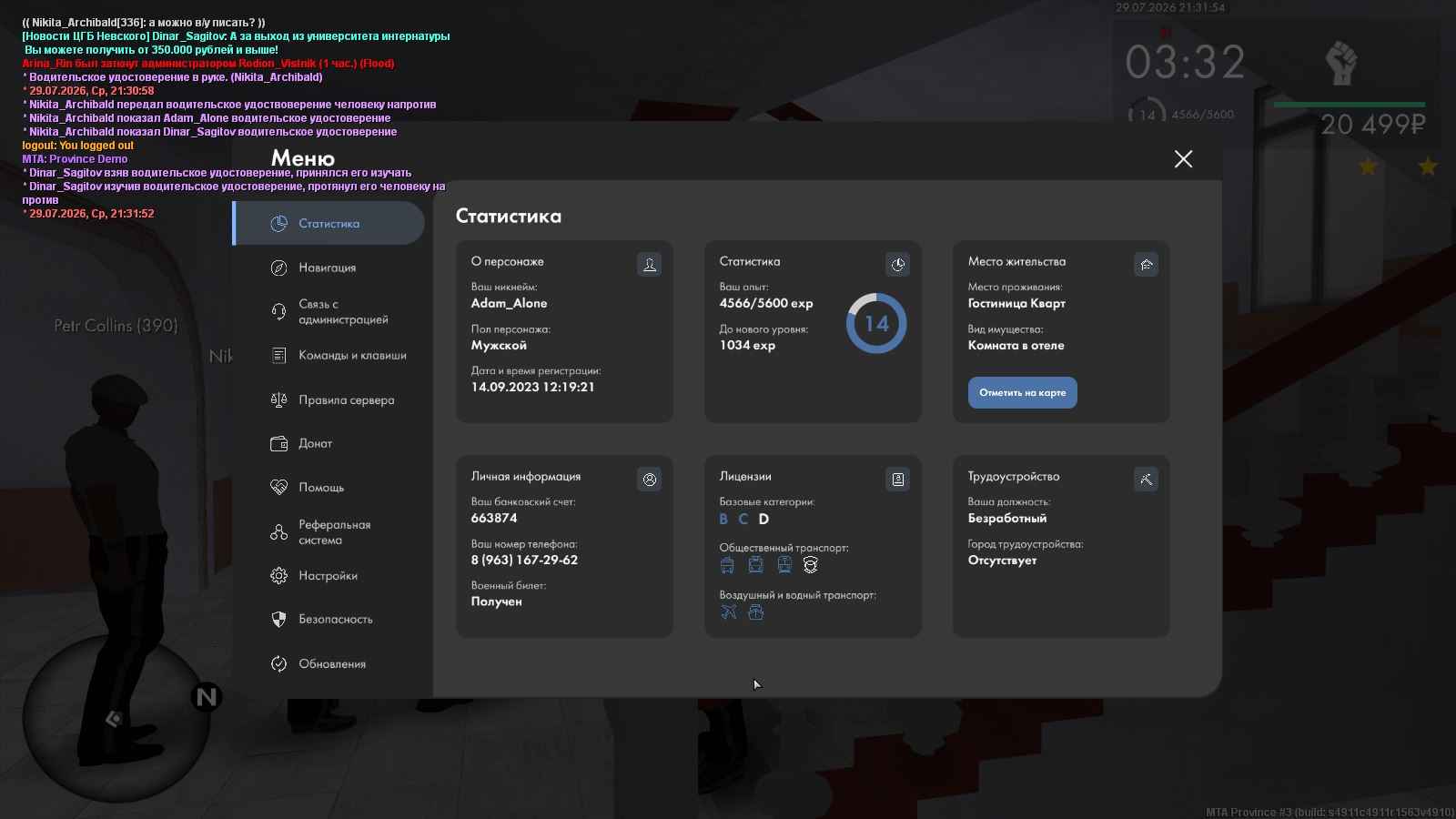Image resolution: width=1456 pixels, height=819 pixels.
Task: Click the Отметить на карте button
Action: 1023,393
